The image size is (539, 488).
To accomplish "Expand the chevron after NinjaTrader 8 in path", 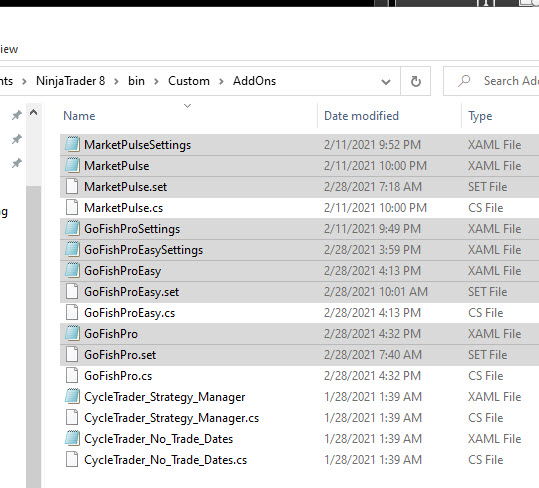I will click(x=116, y=81).
